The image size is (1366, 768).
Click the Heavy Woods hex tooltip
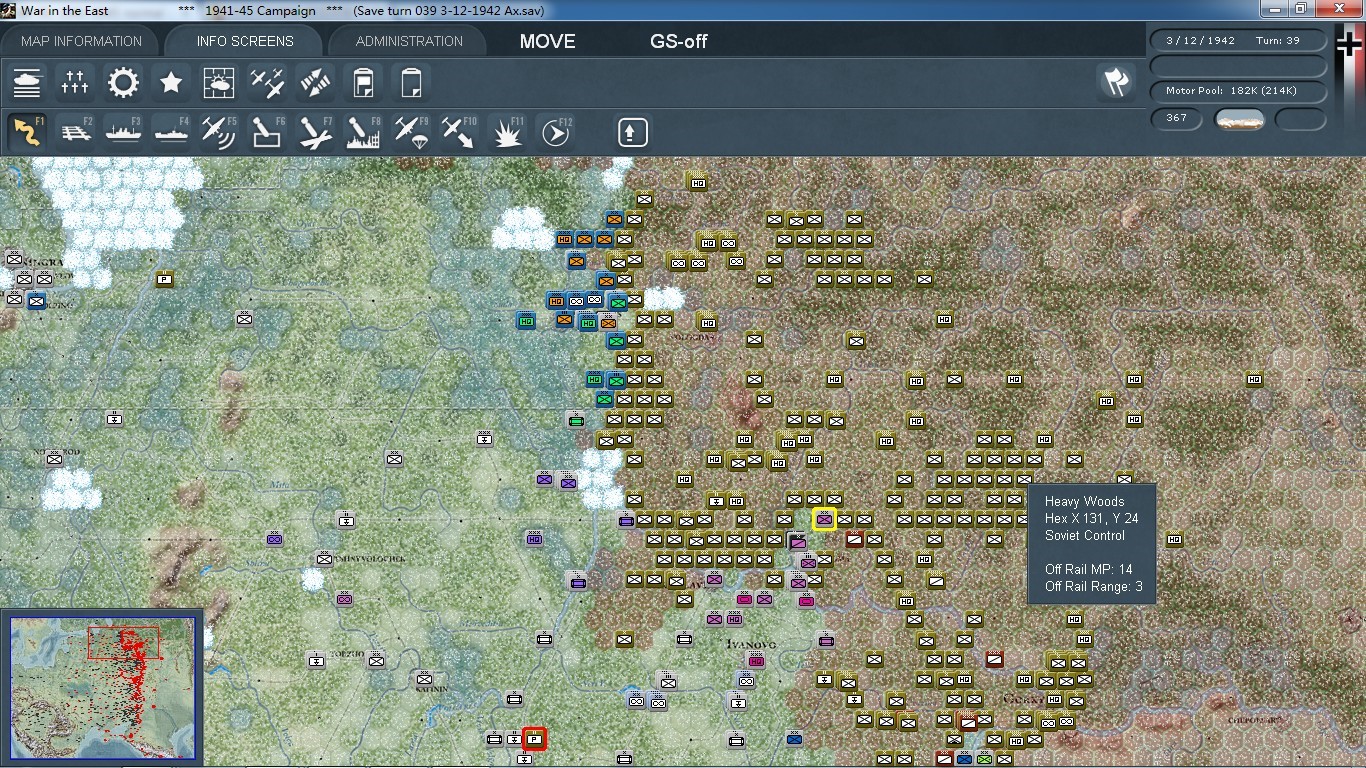pos(1092,544)
